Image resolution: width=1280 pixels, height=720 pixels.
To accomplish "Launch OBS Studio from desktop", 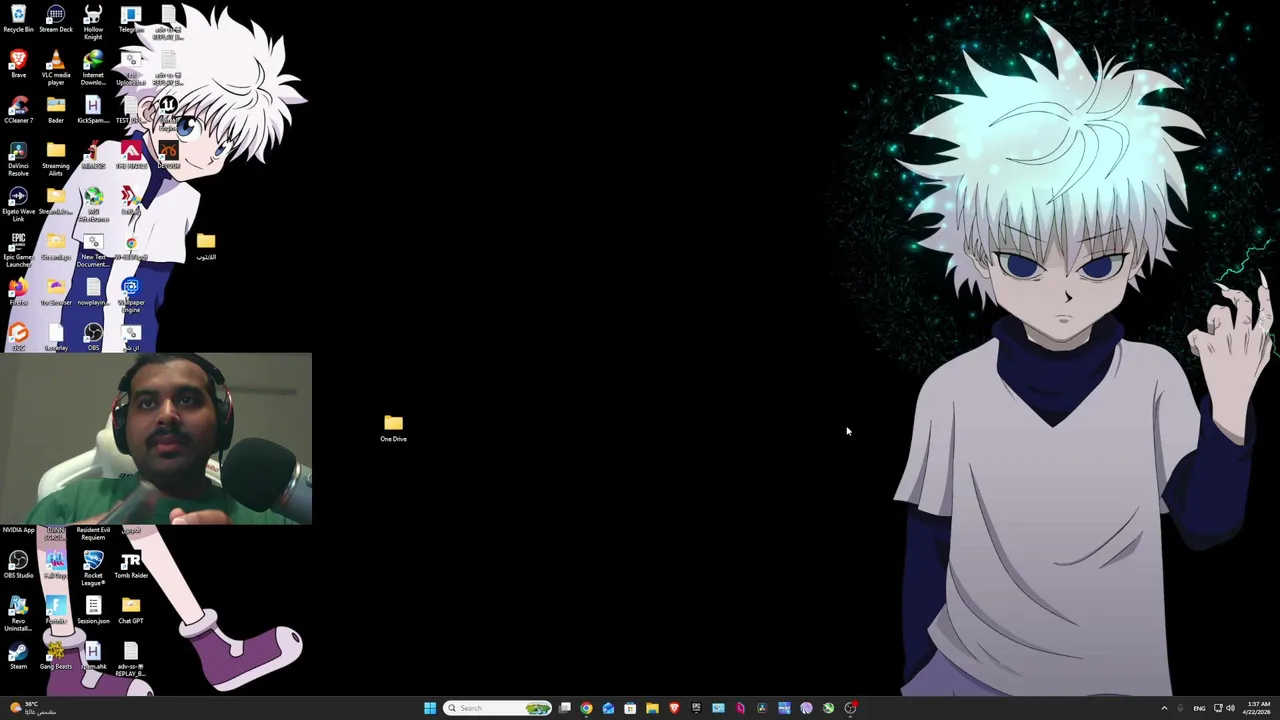I will point(18,565).
